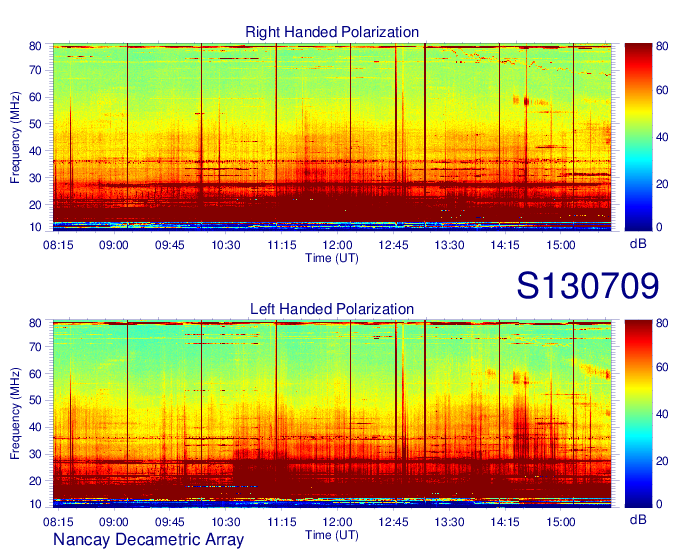Click the 08:15 time tick on the top plot

coord(58,245)
